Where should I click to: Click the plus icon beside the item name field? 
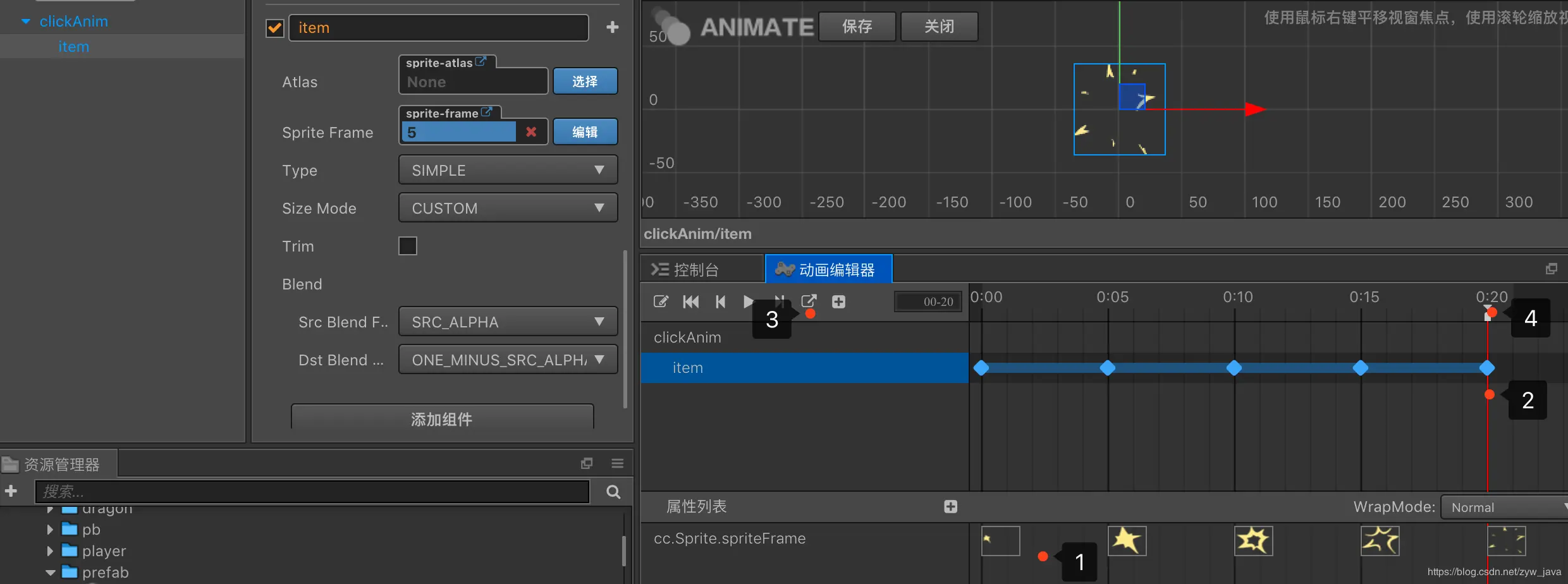point(612,27)
